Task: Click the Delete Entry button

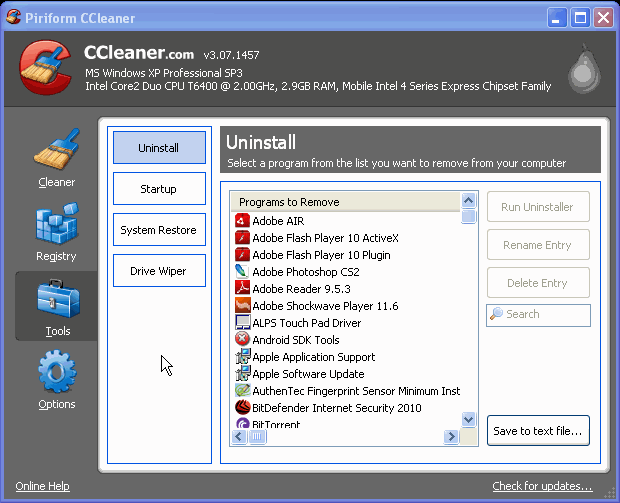Action: click(x=538, y=283)
